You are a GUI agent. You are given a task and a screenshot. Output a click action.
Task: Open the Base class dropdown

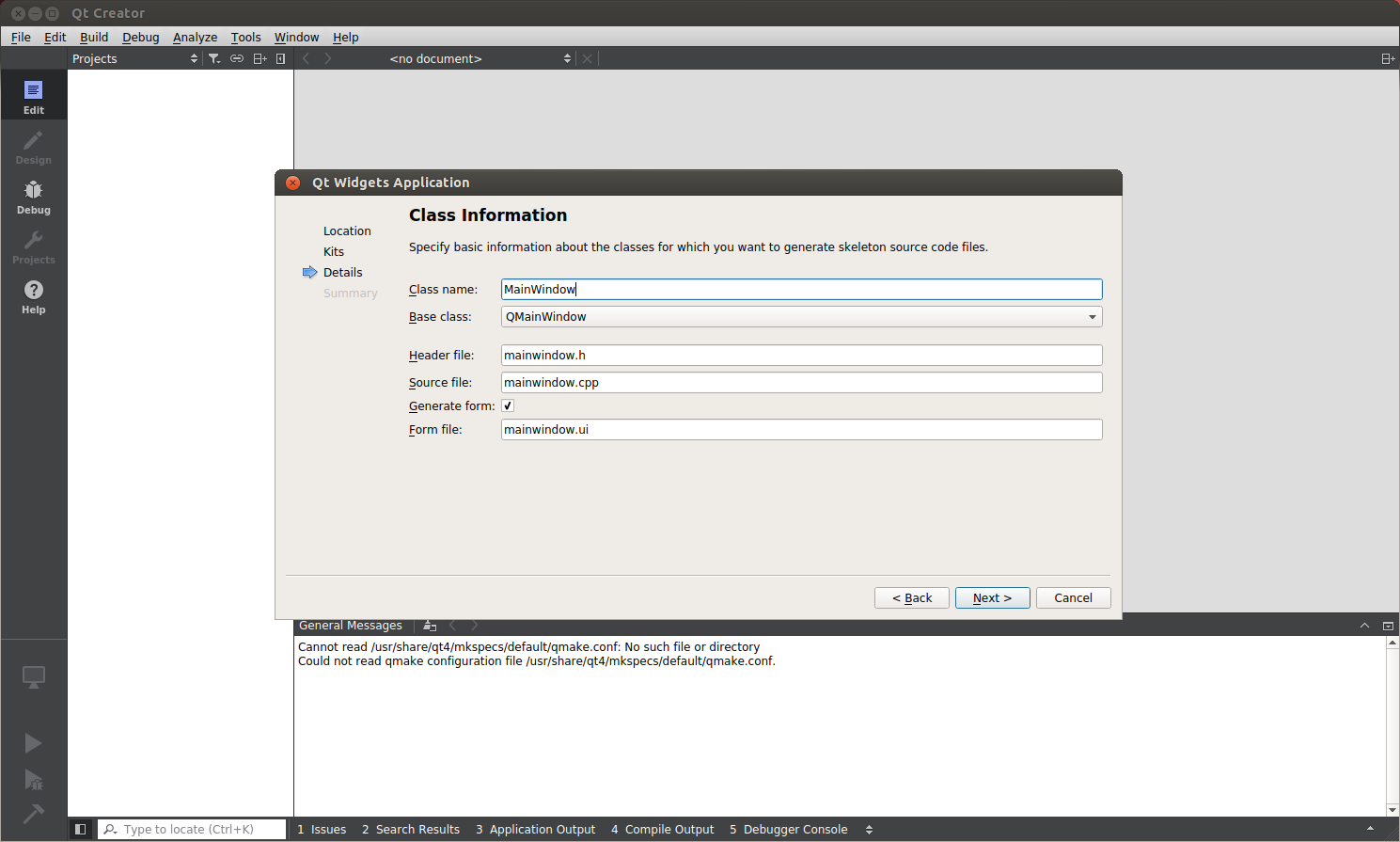[x=801, y=317]
